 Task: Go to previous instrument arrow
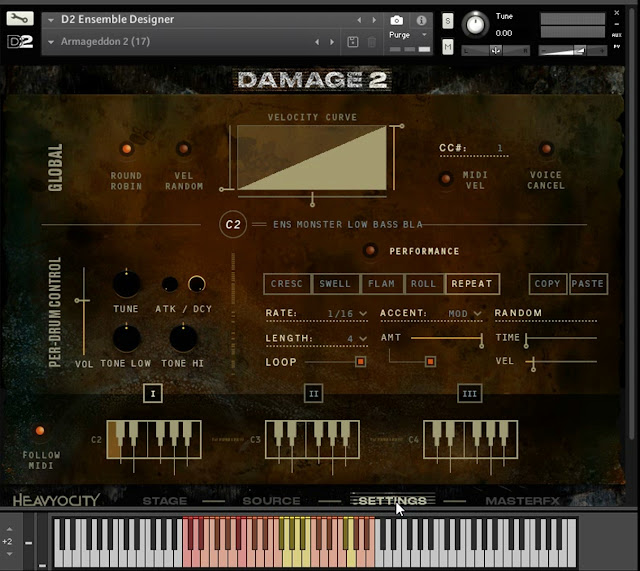coord(359,20)
